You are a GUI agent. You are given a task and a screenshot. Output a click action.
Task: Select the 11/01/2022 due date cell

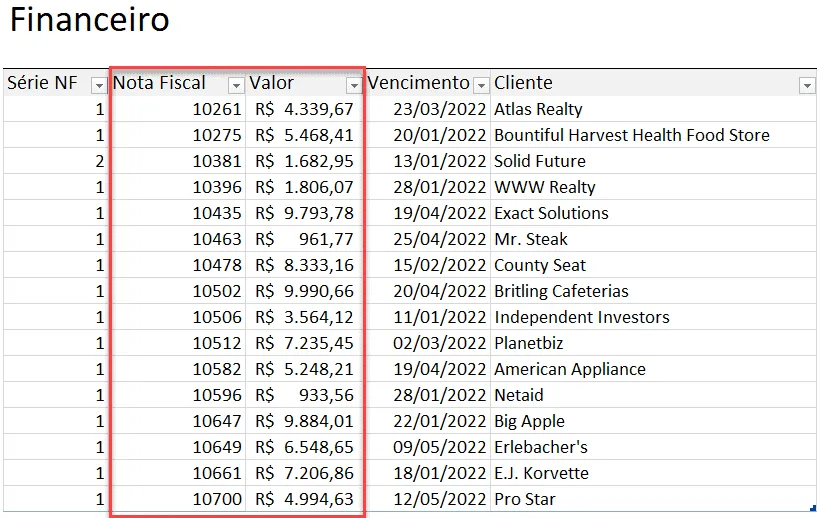tap(428, 317)
